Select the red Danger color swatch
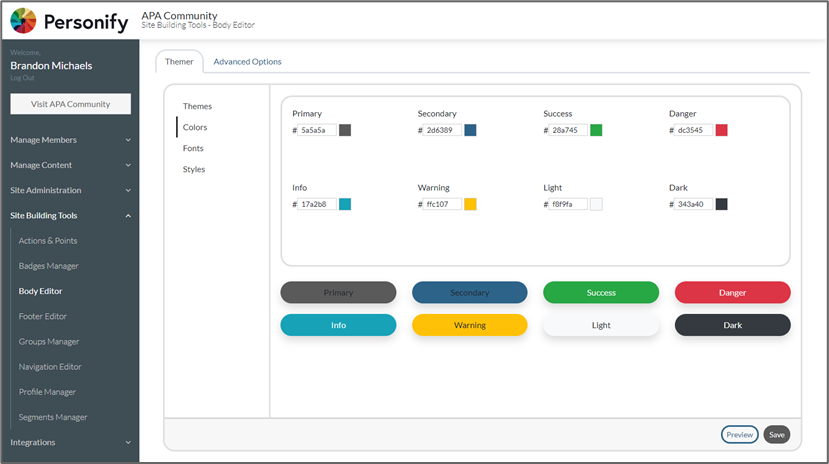 721,130
